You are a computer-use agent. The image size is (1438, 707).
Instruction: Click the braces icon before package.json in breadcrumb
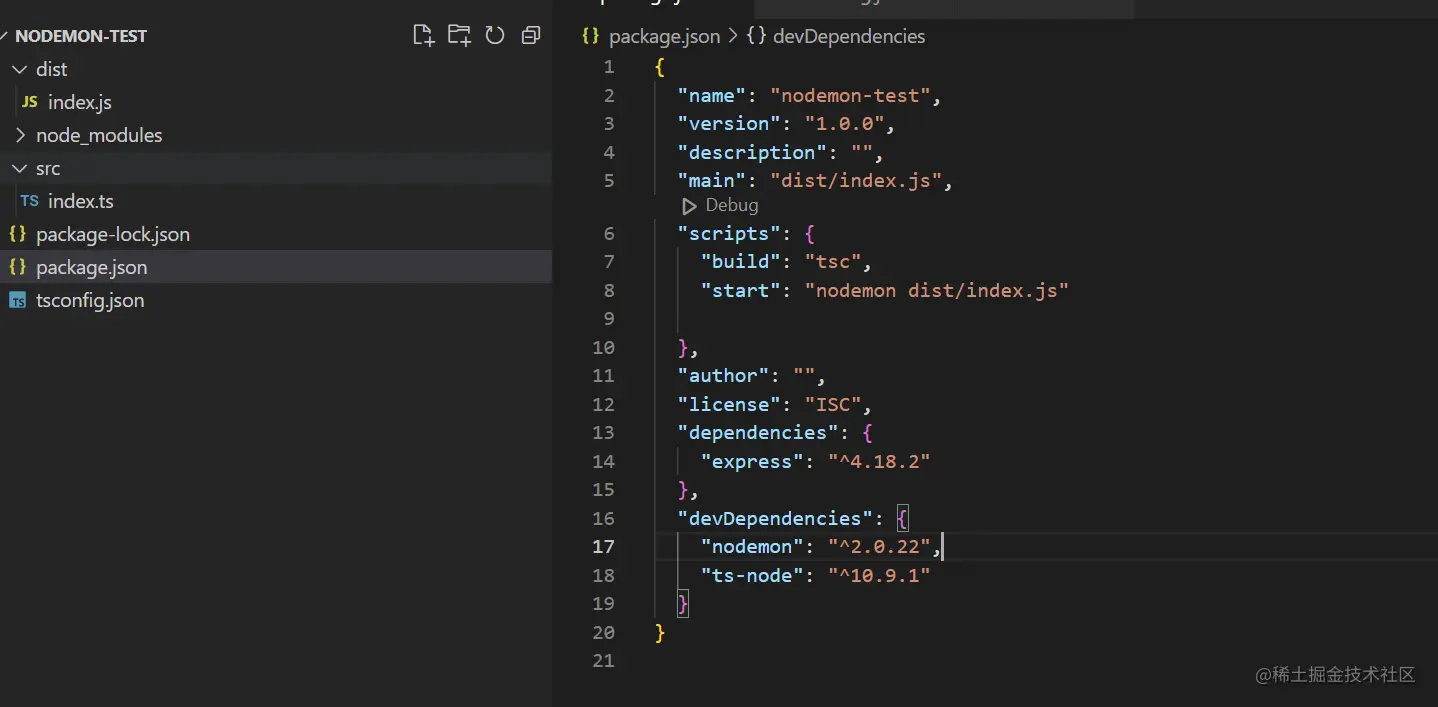591,36
